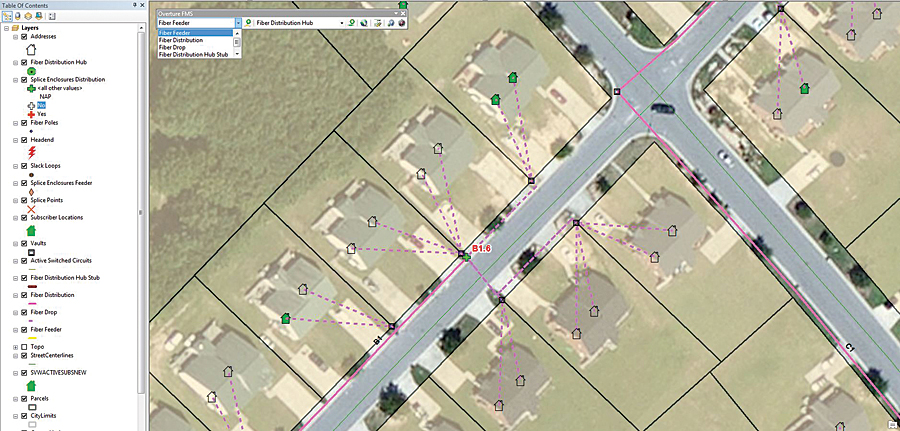Uncheck the Addresses layer checkbox

coord(24,36)
